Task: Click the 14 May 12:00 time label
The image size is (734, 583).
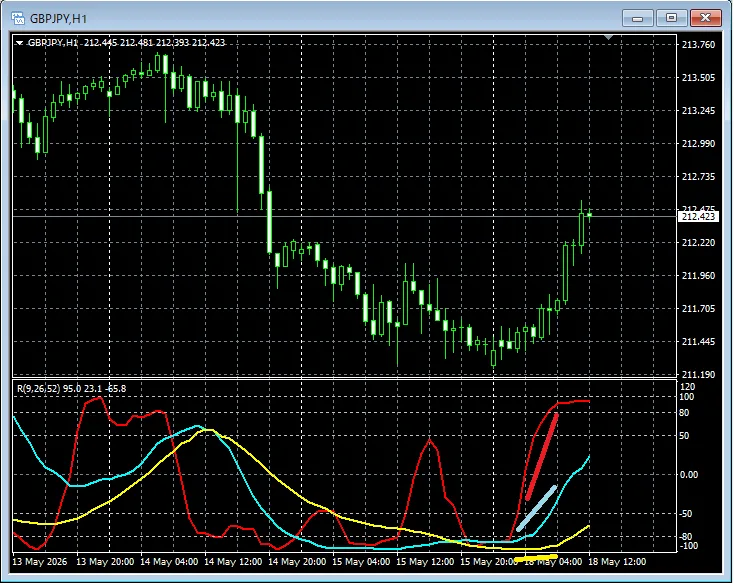Action: 233,562
